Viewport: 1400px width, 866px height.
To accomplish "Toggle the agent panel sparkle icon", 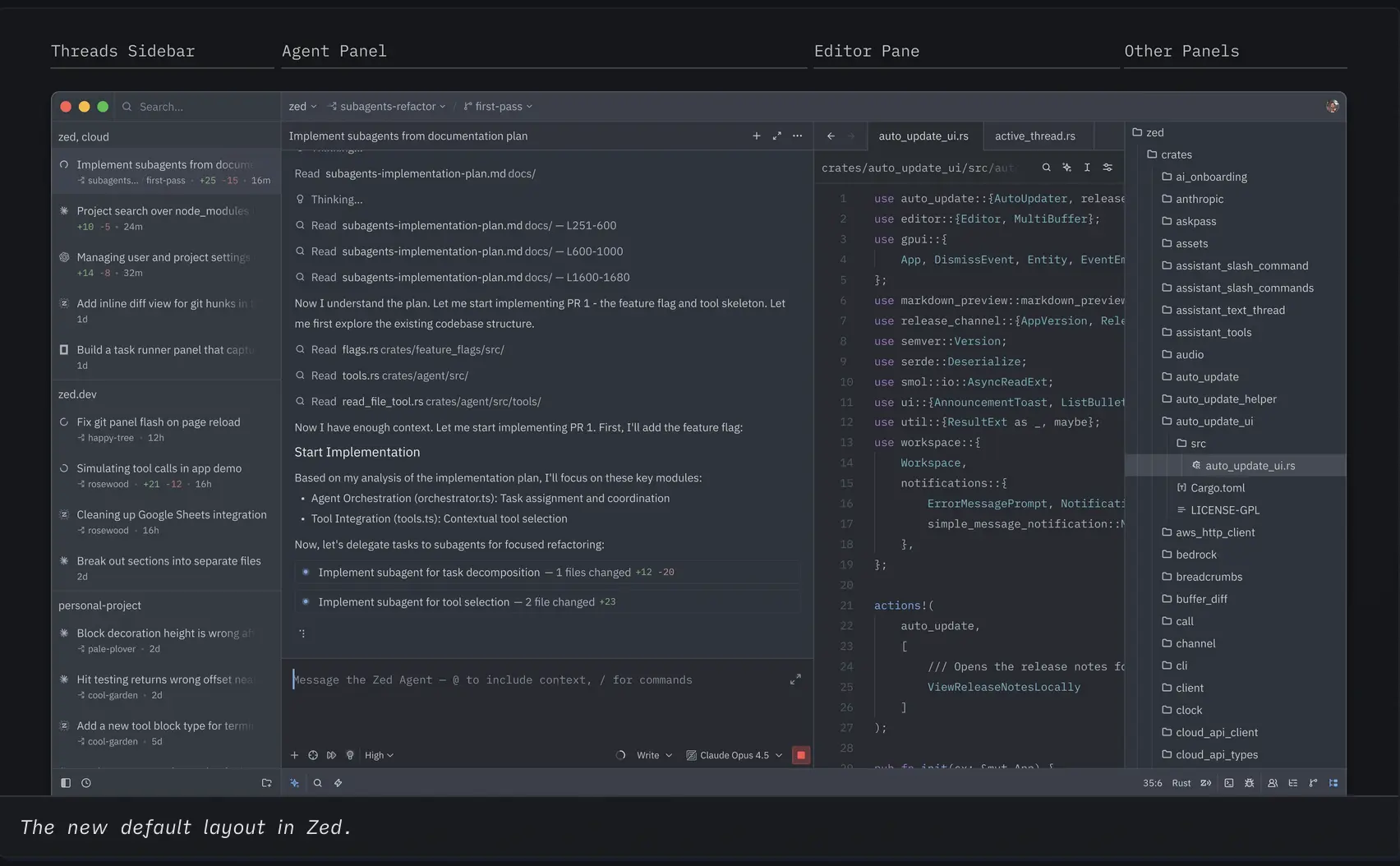I will click(295, 783).
